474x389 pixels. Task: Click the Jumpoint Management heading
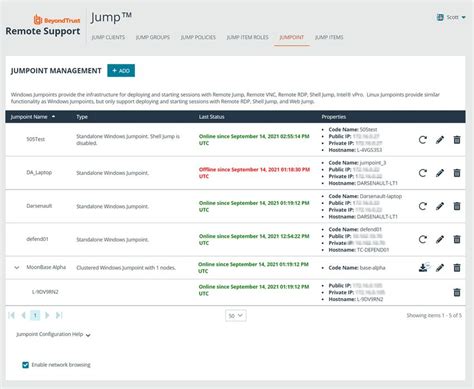(x=56, y=71)
